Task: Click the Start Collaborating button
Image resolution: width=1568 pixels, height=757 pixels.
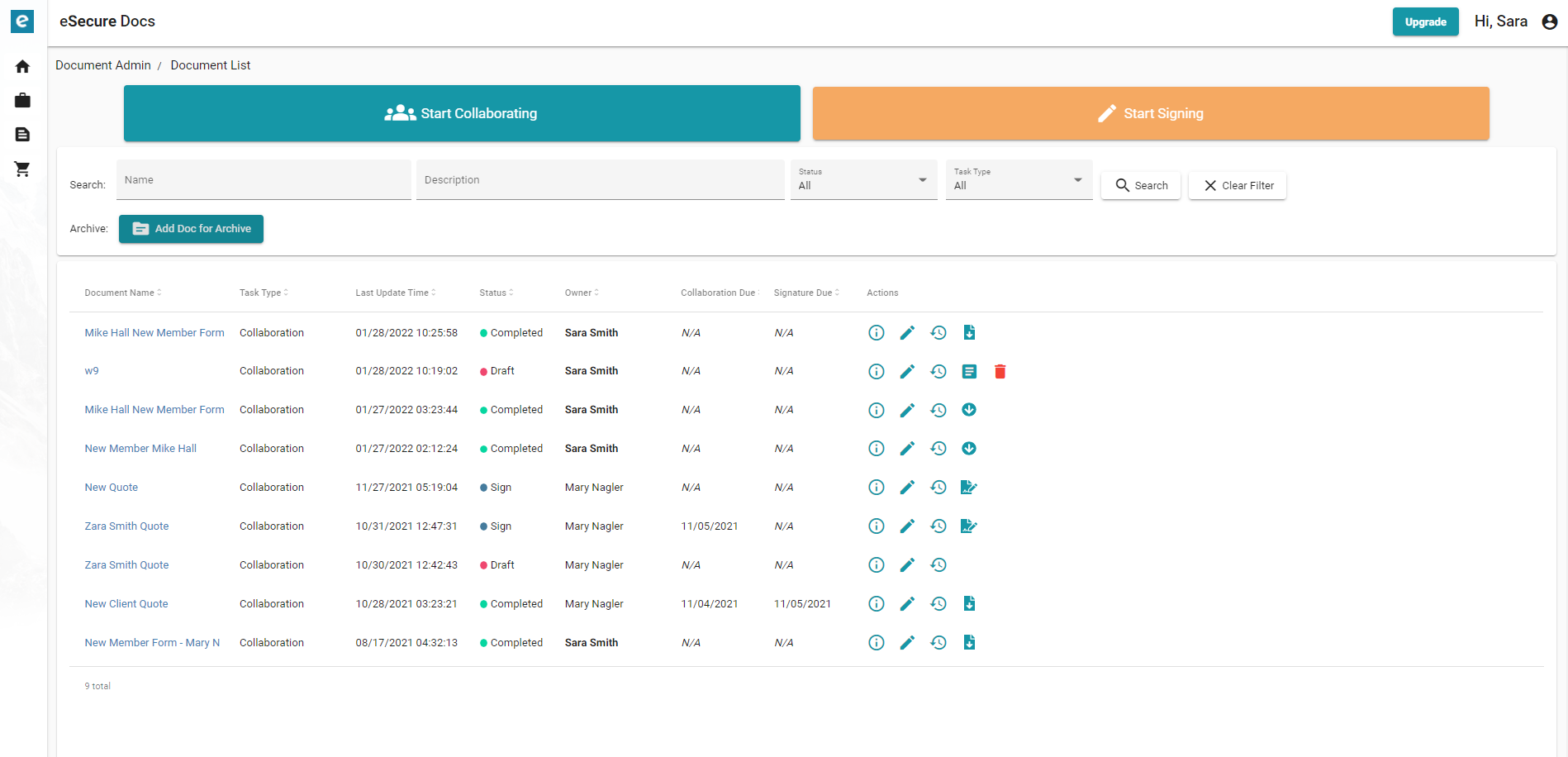Action: (x=461, y=113)
